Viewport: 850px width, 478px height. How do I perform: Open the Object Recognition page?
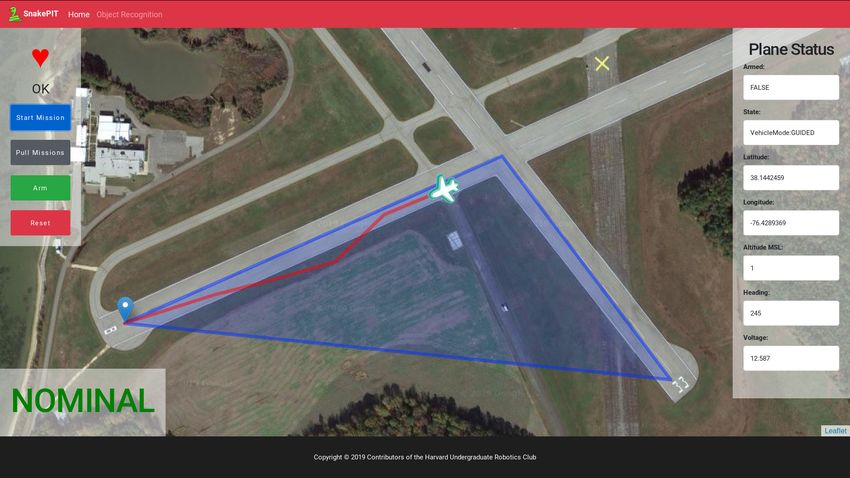click(129, 15)
